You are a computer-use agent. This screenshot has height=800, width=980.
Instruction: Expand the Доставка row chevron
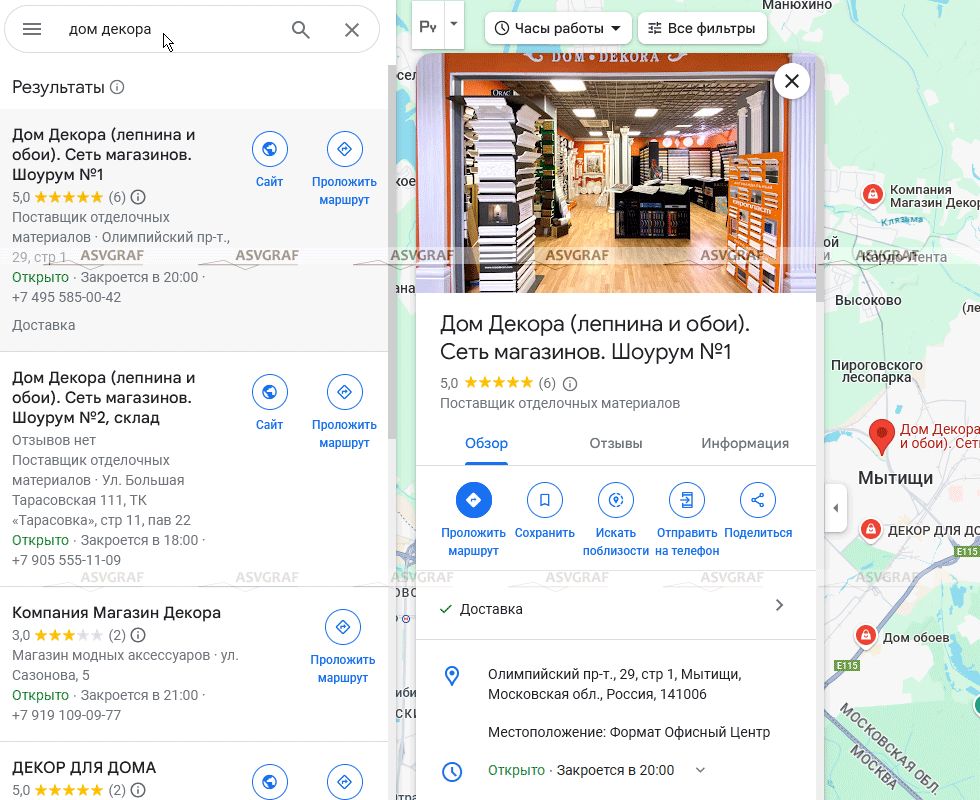pyautogui.click(x=779, y=606)
